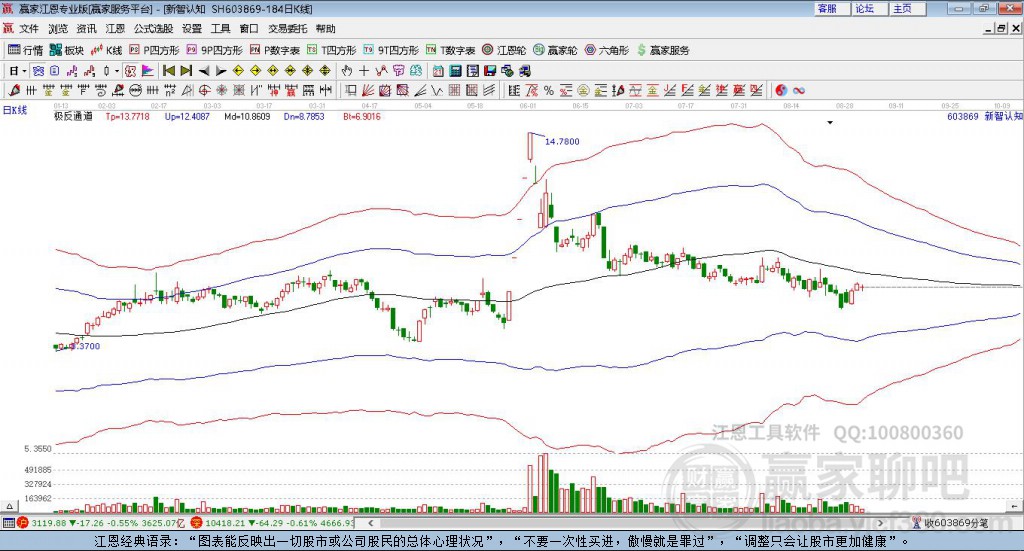Screen dimensions: 1024x551
Task: Select the hand pan tool
Action: [x=346, y=71]
